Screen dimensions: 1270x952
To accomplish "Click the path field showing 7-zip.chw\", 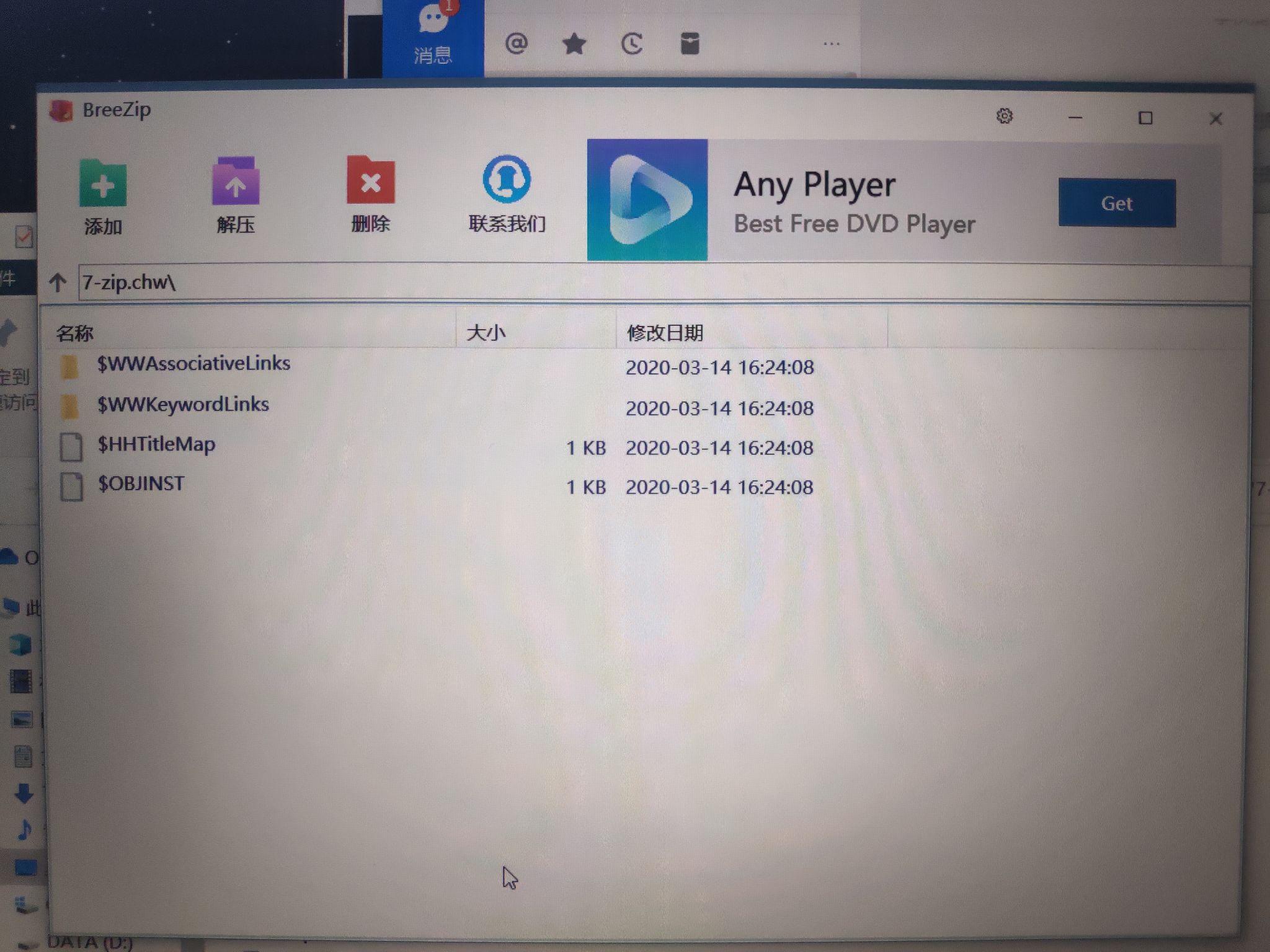I will click(664, 283).
